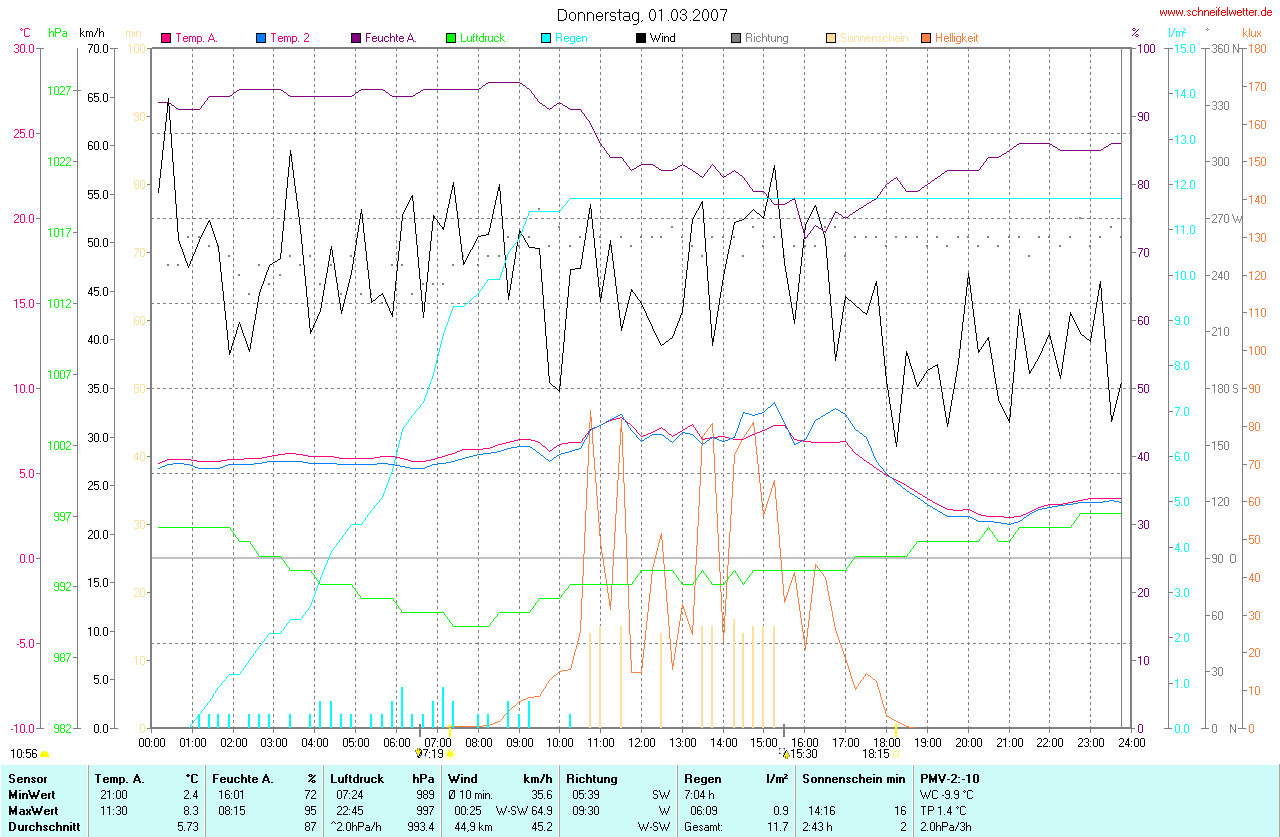This screenshot has width=1280, height=837.
Task: Click the MinWert row label
Action: 32,794
